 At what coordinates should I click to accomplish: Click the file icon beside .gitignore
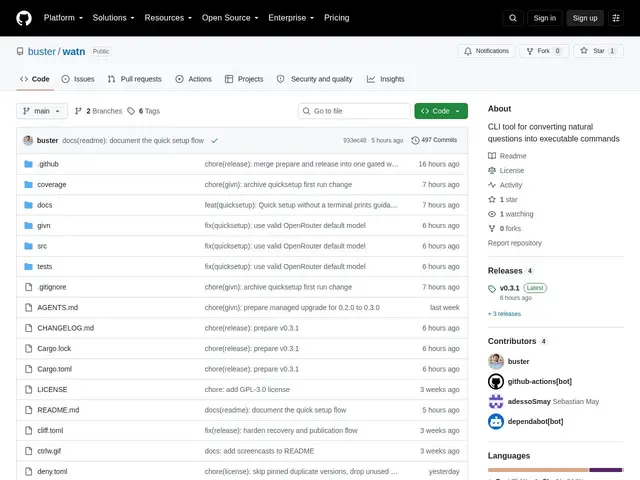pyautogui.click(x=28, y=287)
